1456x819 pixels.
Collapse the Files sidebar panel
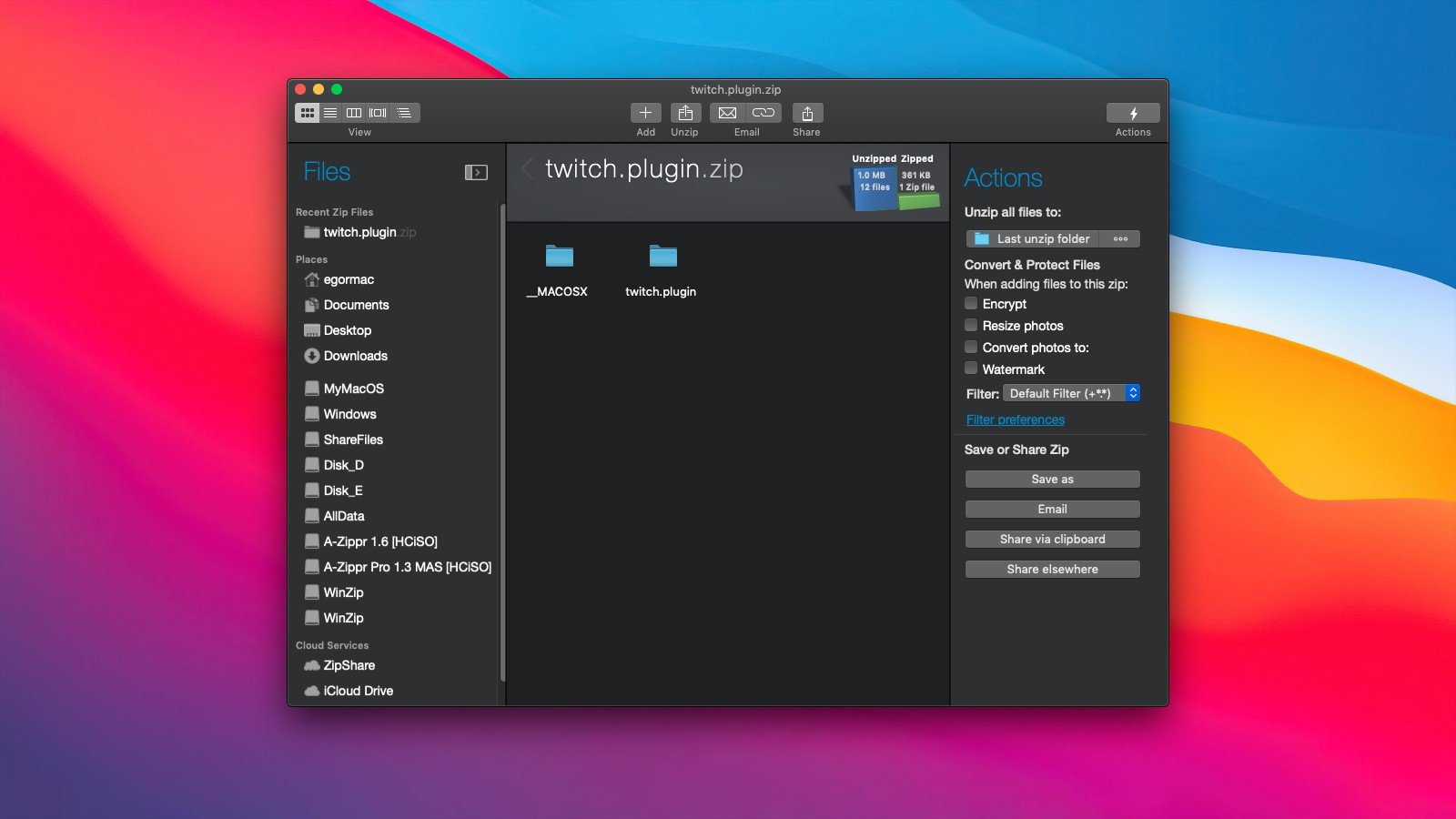tap(476, 172)
